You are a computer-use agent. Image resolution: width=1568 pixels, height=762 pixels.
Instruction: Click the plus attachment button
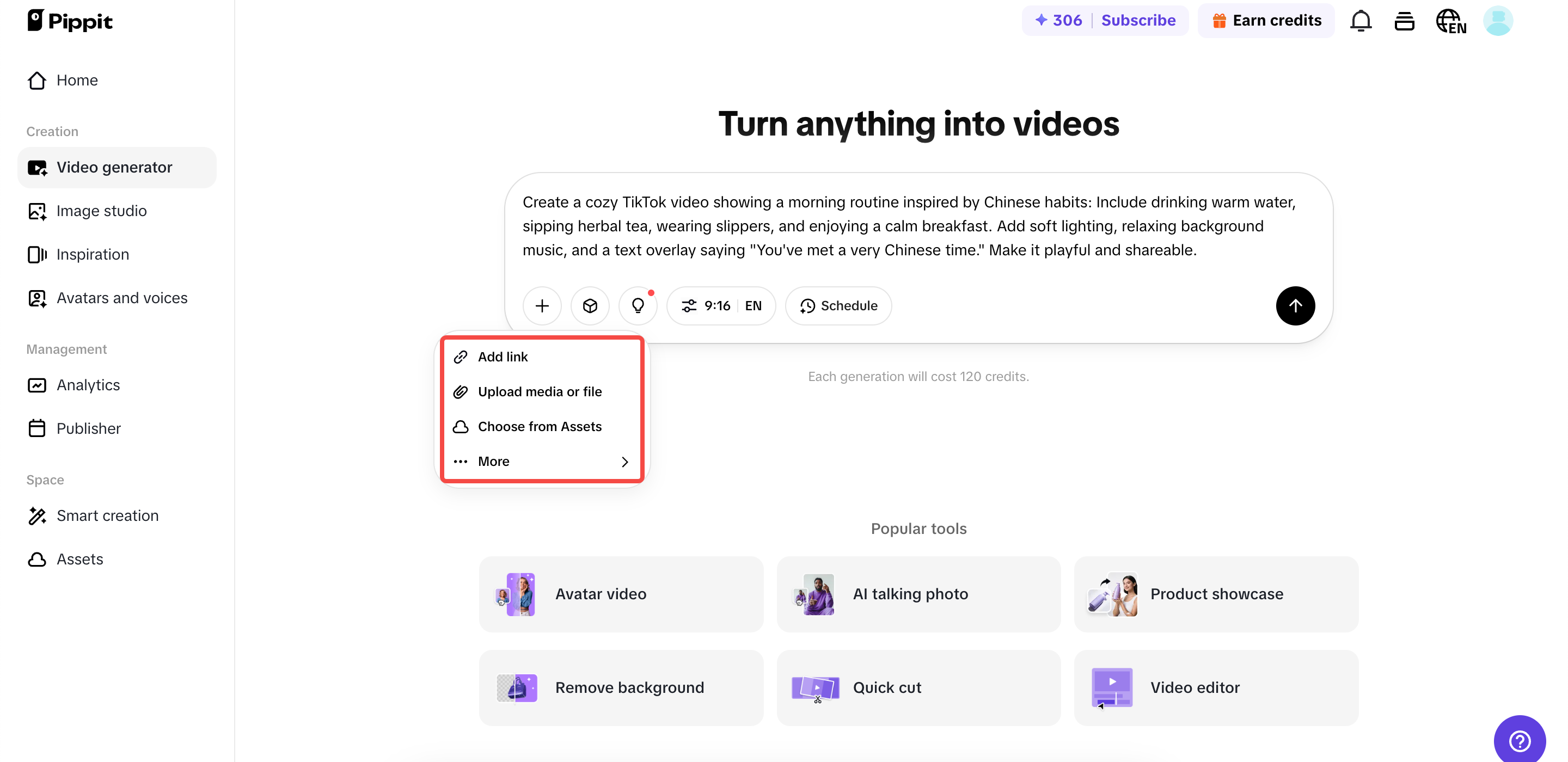click(542, 305)
